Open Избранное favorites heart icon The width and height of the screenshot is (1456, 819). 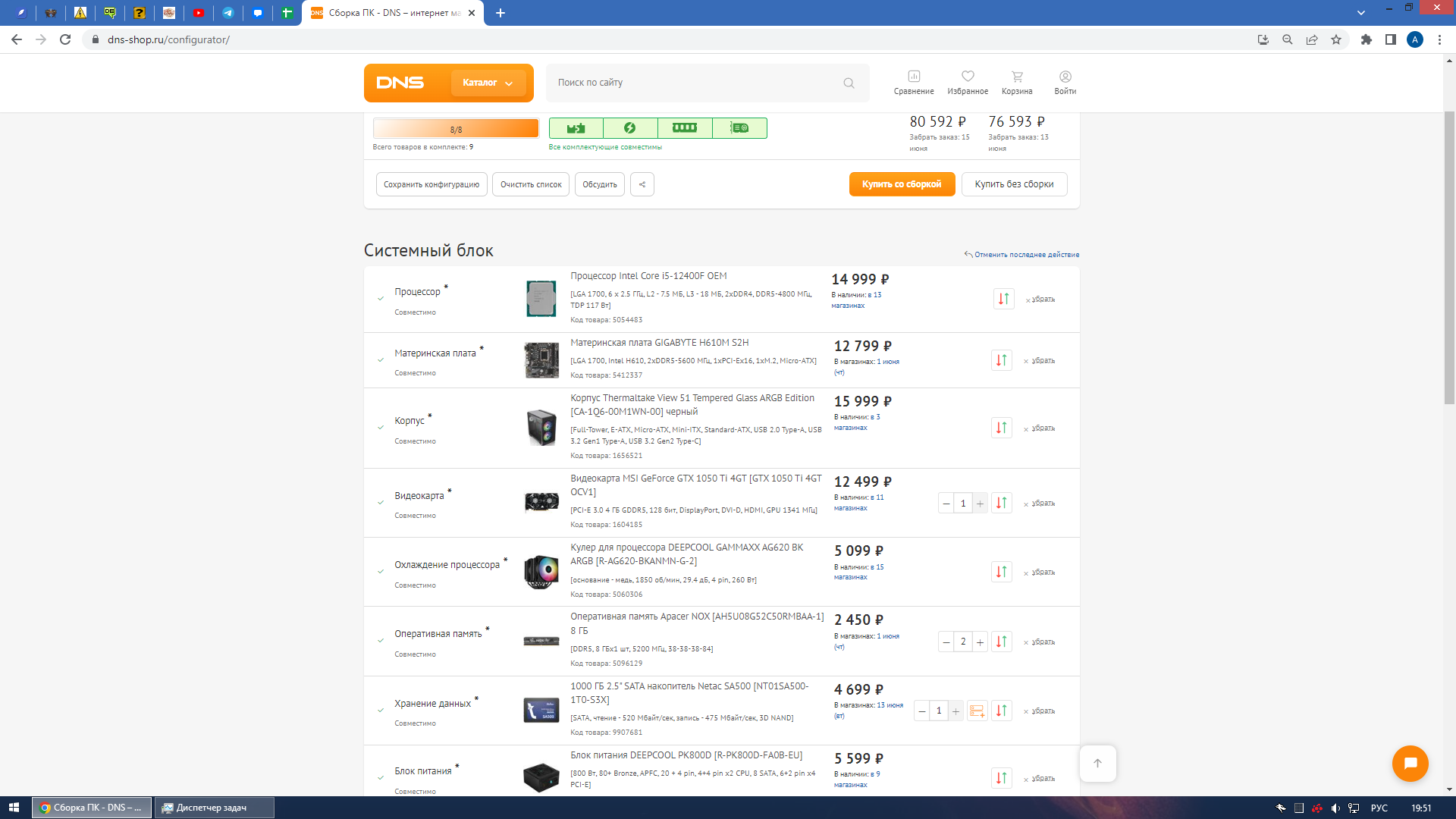point(968,82)
